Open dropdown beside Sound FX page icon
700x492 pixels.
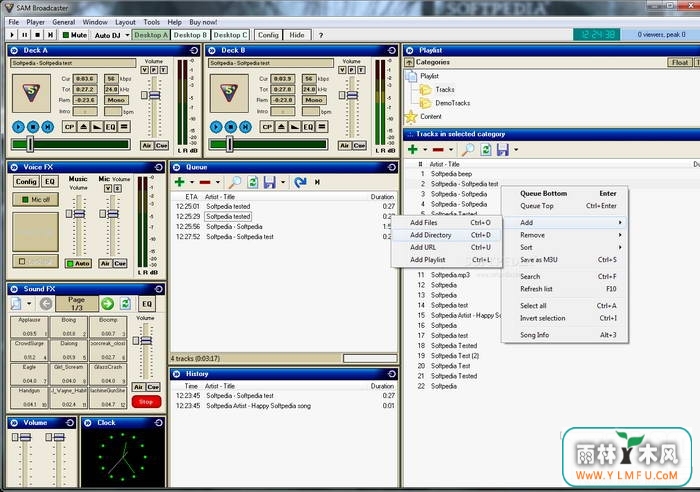[29, 304]
